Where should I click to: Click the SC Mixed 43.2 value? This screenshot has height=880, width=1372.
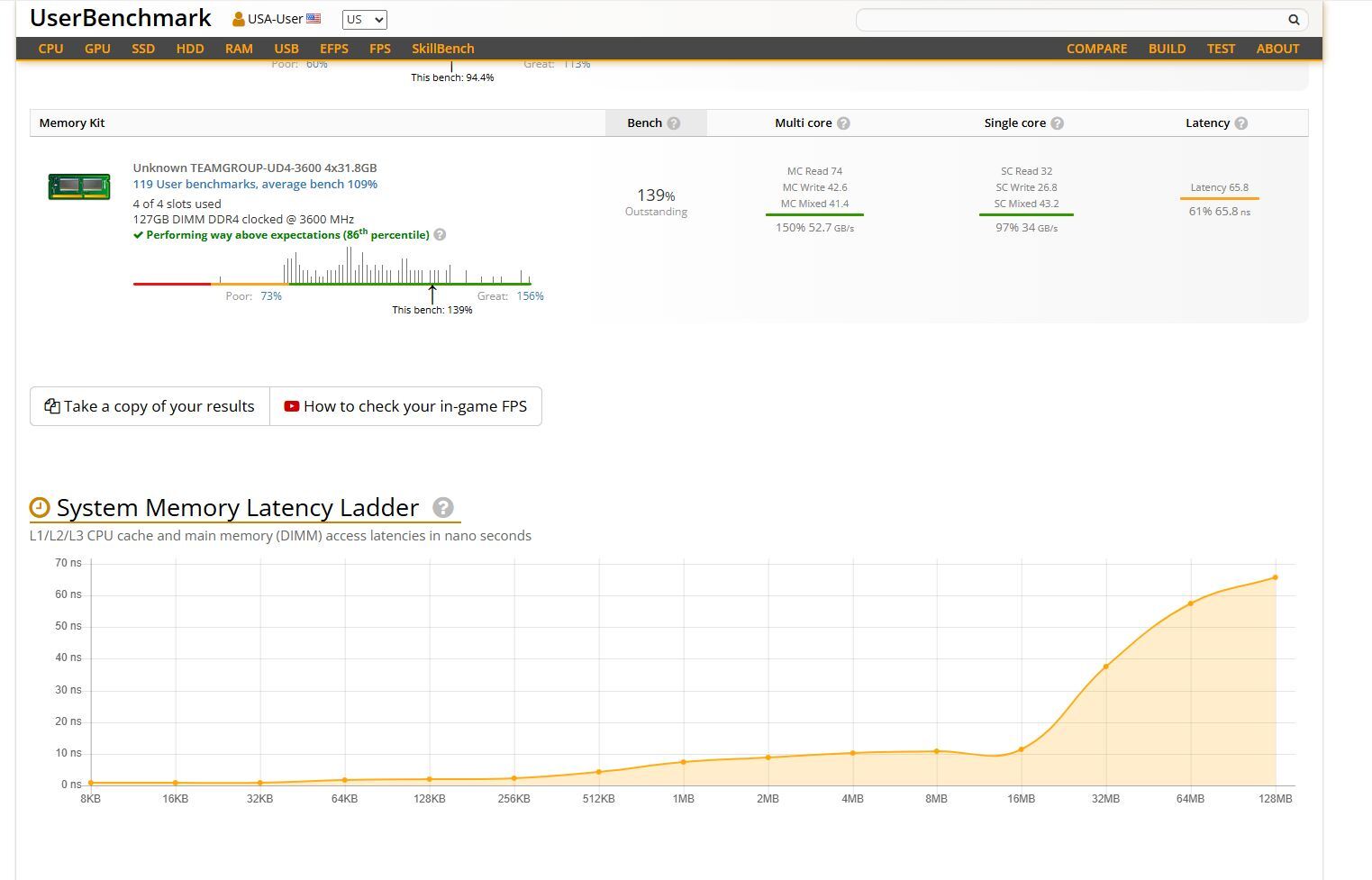tap(1026, 204)
